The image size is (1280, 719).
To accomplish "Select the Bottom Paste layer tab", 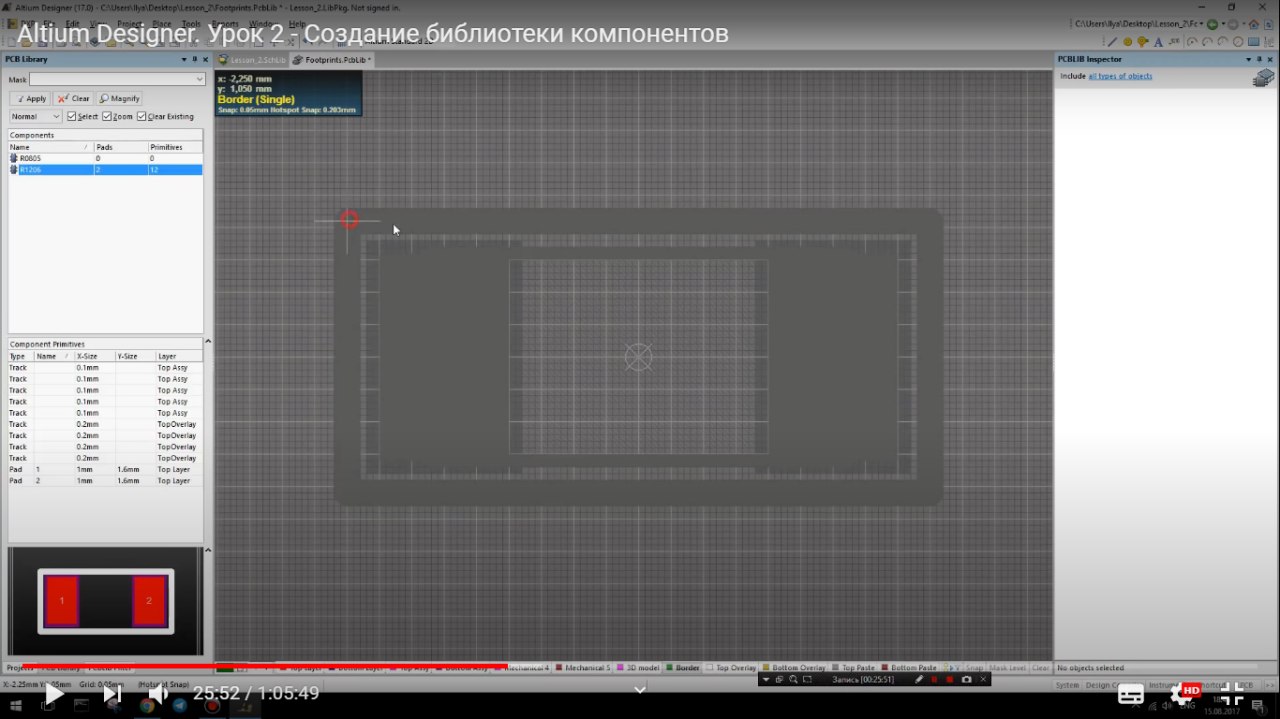I will click(907, 667).
